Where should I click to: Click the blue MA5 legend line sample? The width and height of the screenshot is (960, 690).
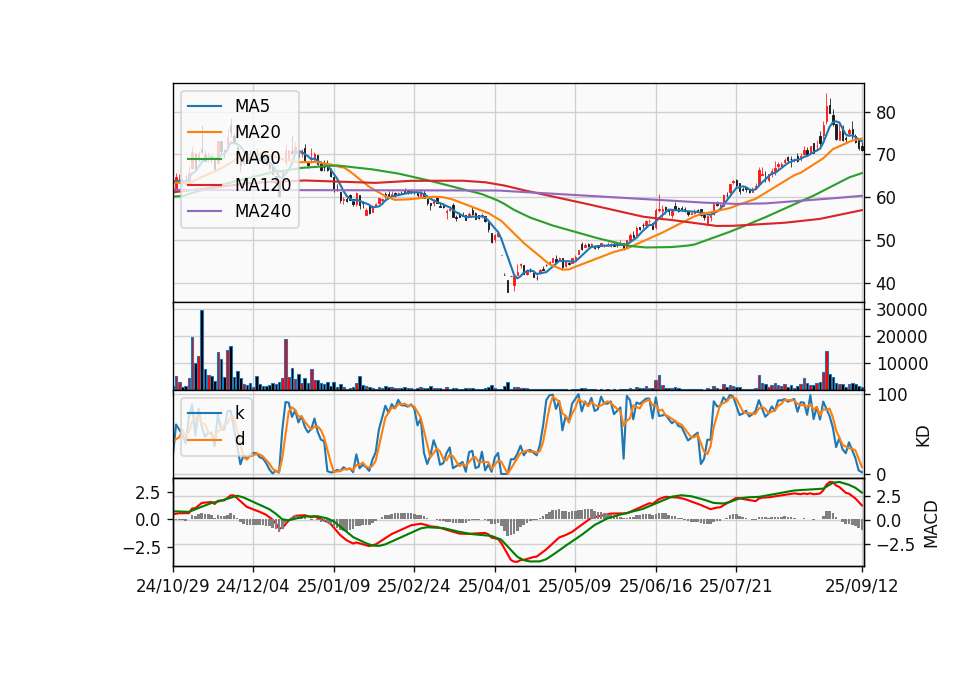pyautogui.click(x=204, y=106)
